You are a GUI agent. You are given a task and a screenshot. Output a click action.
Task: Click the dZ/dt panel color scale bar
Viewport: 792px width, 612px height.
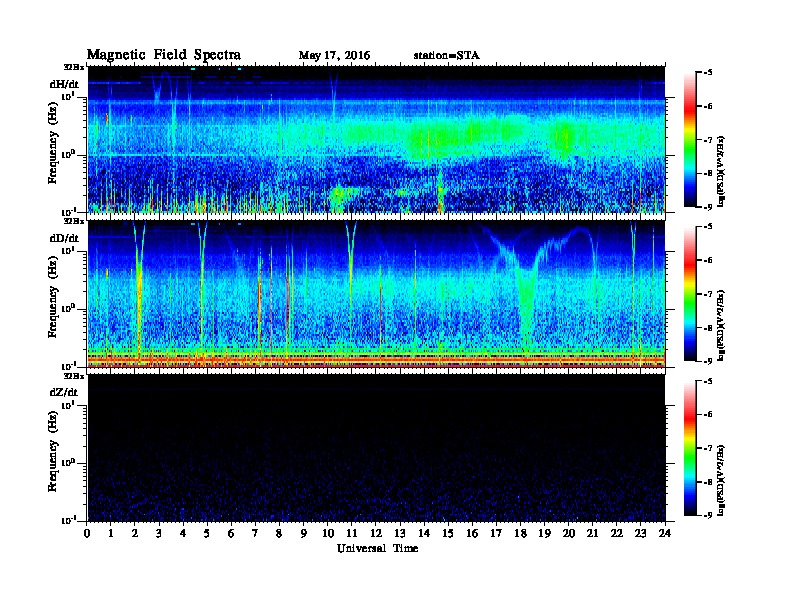pos(689,448)
